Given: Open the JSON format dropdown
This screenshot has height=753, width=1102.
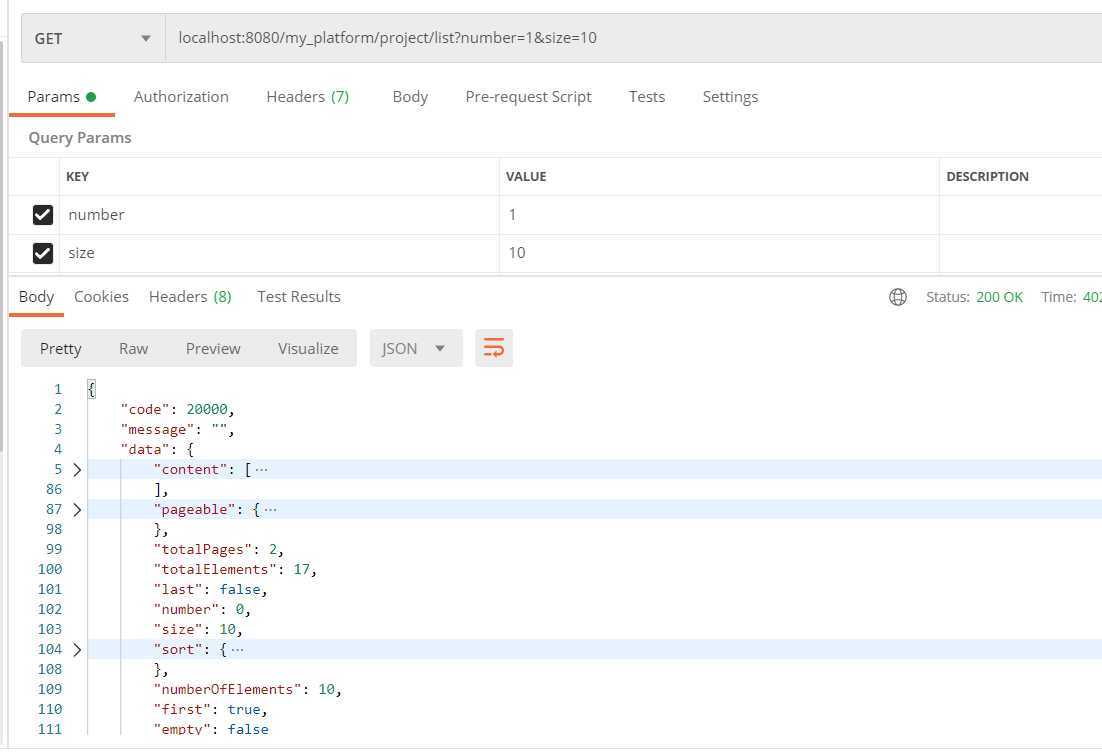Looking at the screenshot, I should click(x=415, y=348).
